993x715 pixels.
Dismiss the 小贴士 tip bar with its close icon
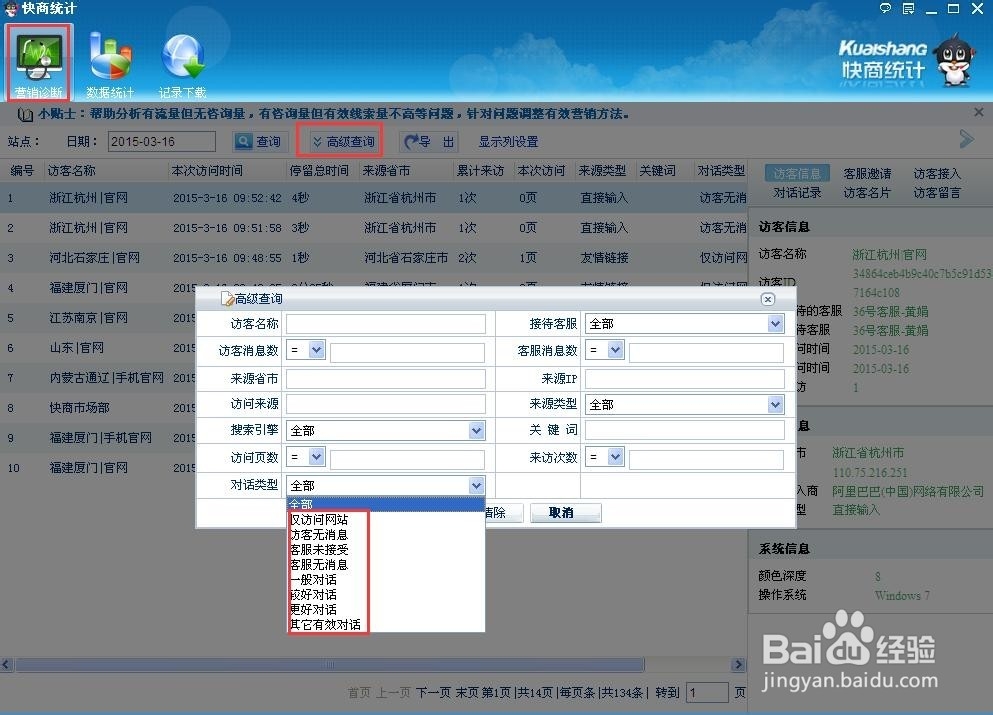coord(978,112)
